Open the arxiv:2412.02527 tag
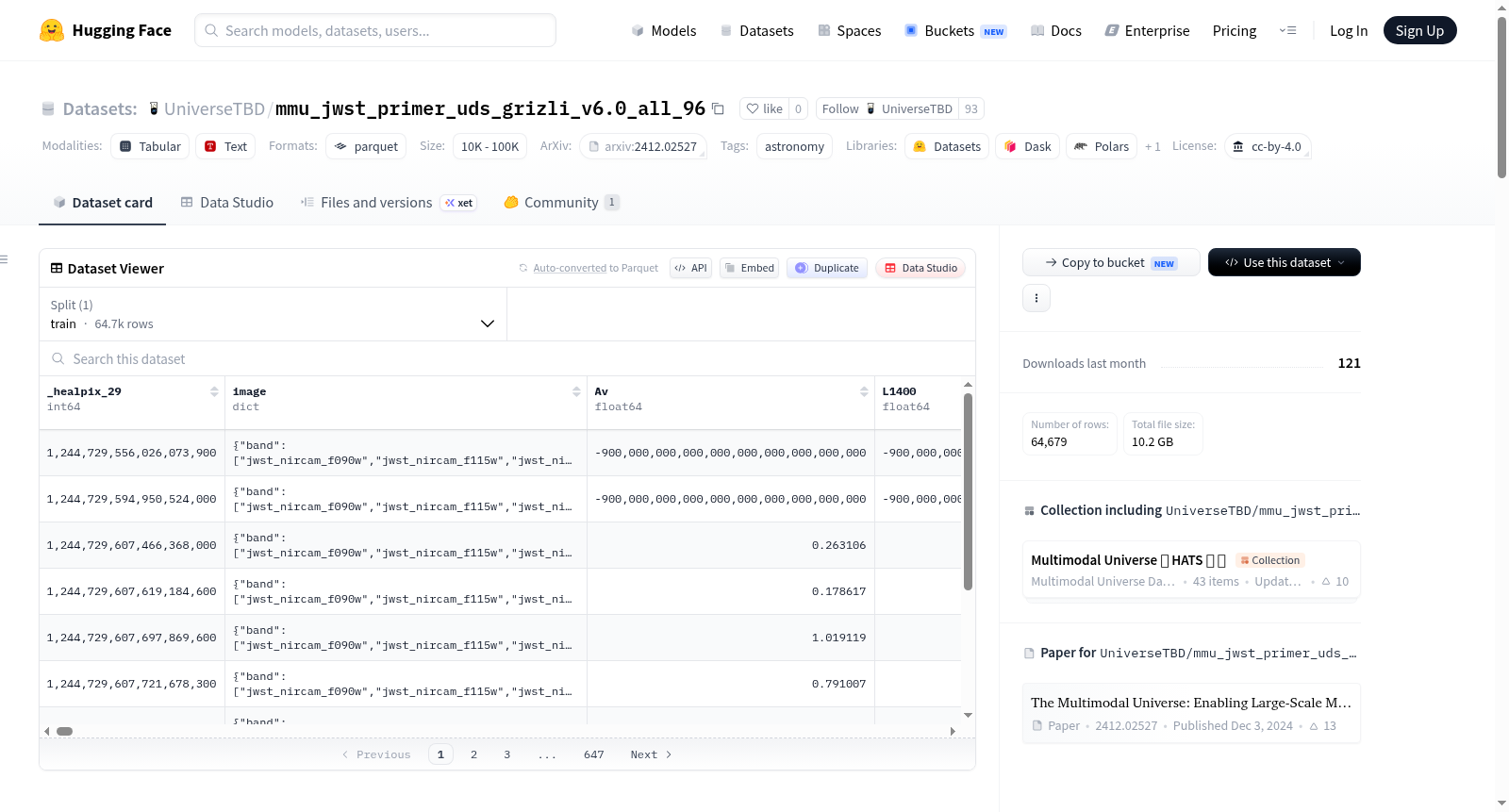 [643, 146]
